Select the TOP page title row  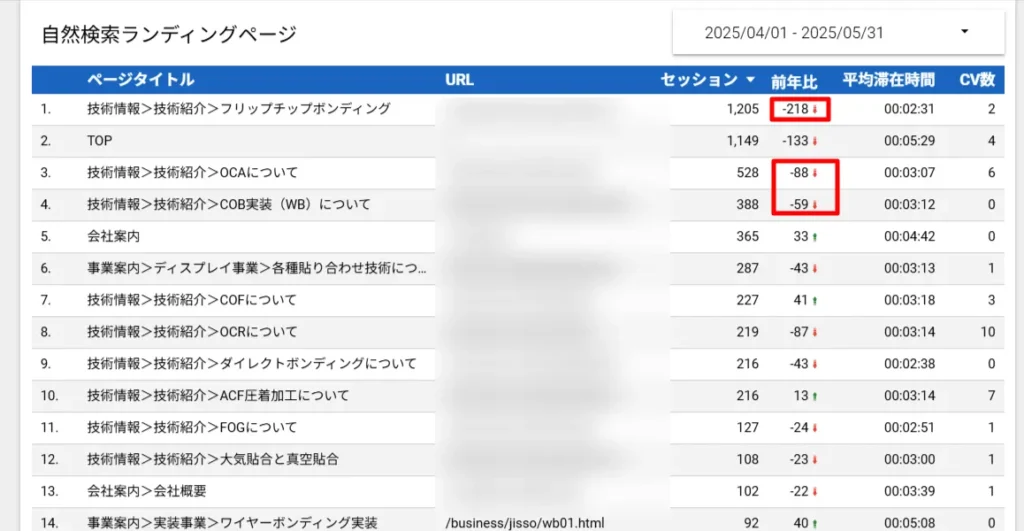click(x=99, y=140)
